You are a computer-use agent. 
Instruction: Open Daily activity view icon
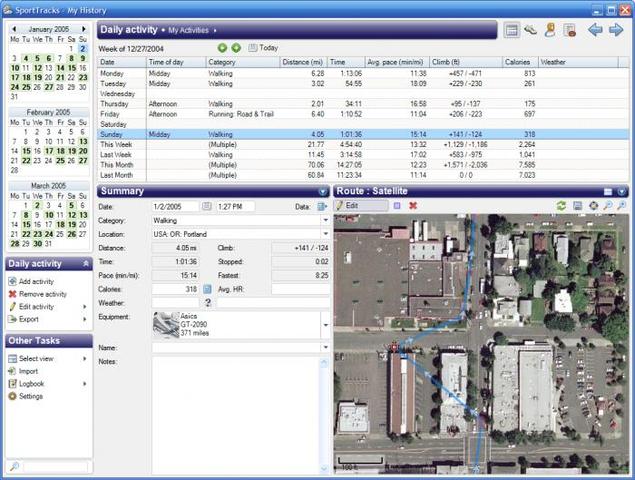511,30
